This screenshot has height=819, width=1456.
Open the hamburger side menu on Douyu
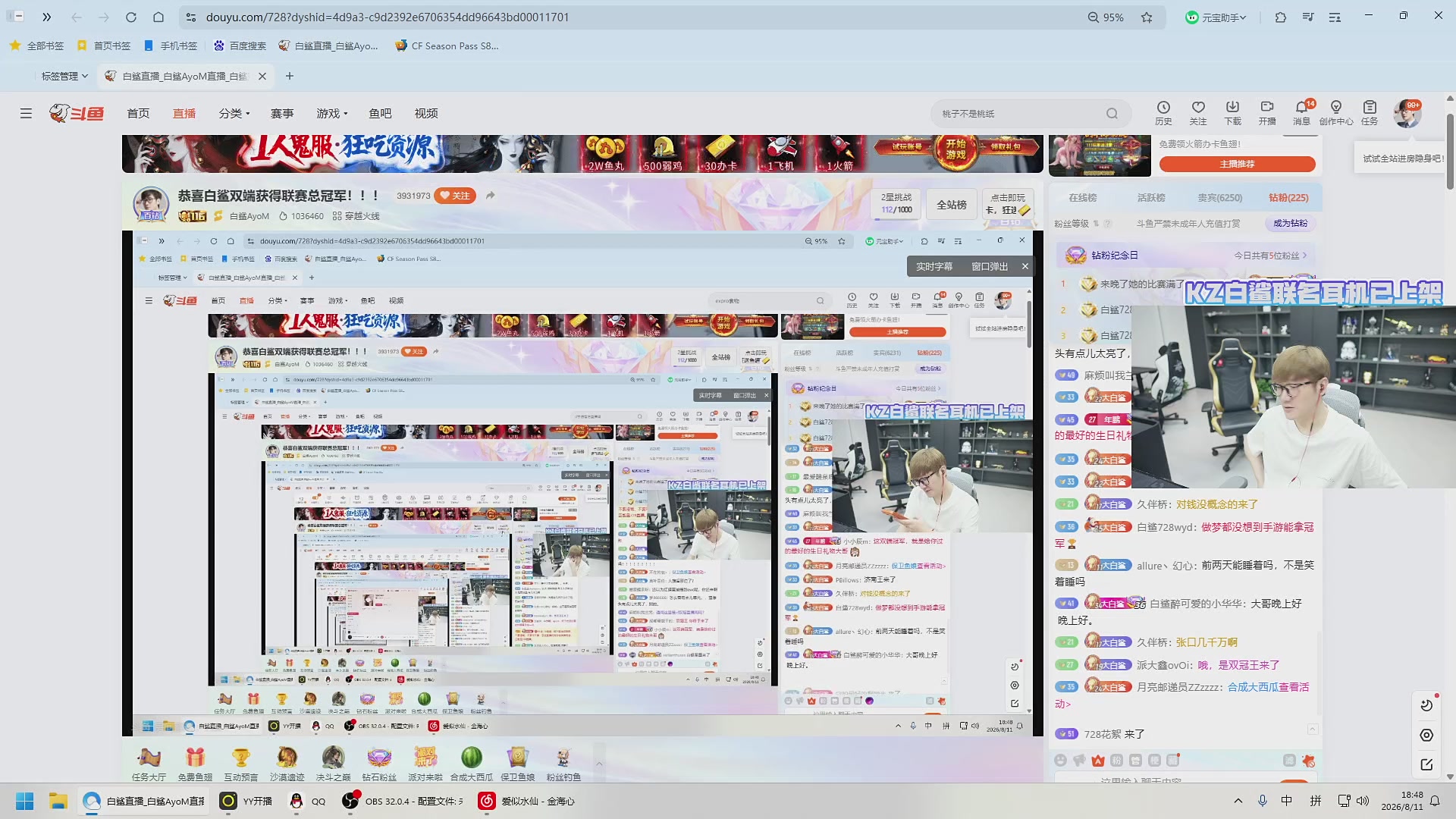[x=26, y=114]
